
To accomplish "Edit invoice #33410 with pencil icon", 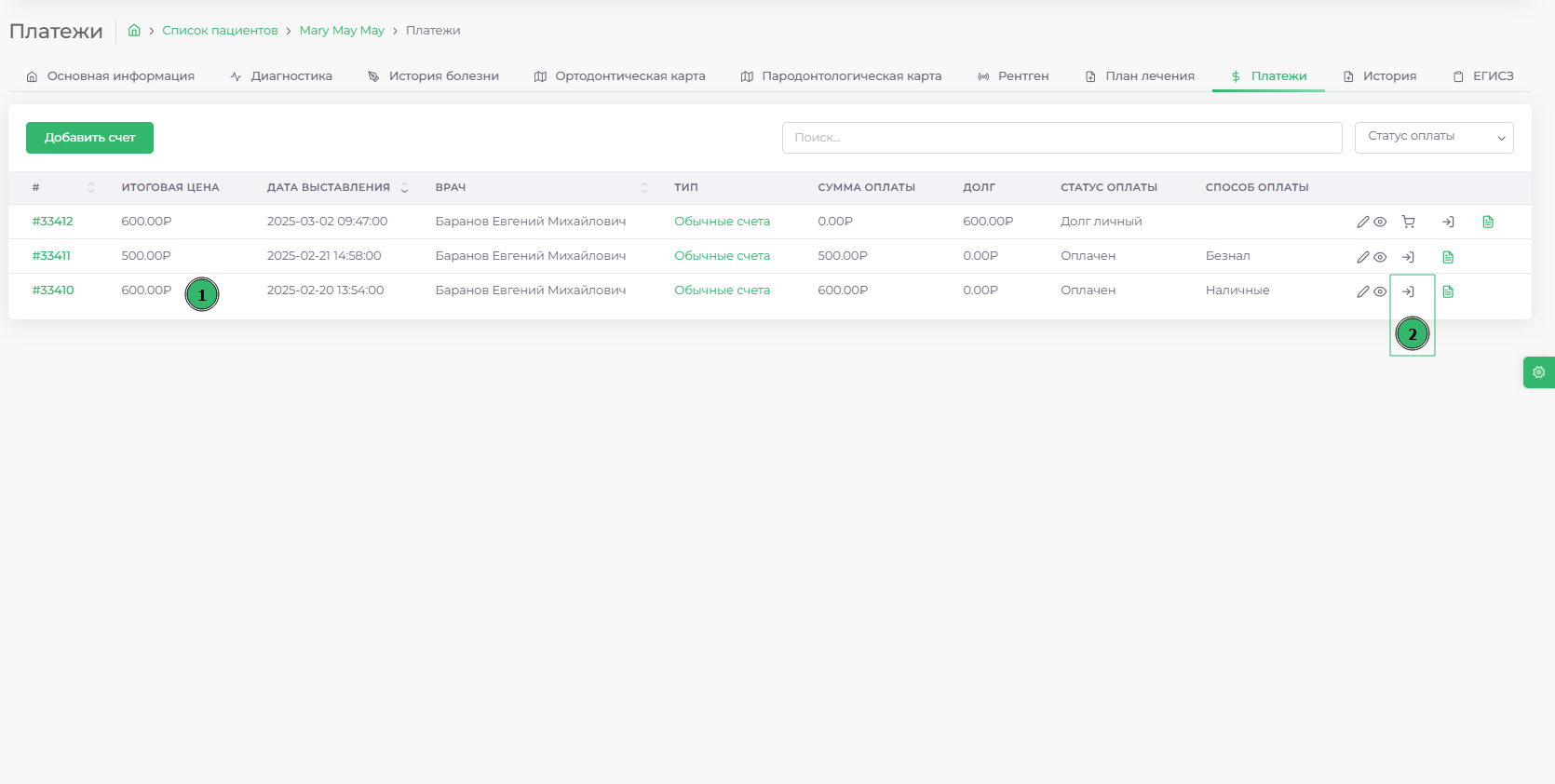I will (1362, 291).
